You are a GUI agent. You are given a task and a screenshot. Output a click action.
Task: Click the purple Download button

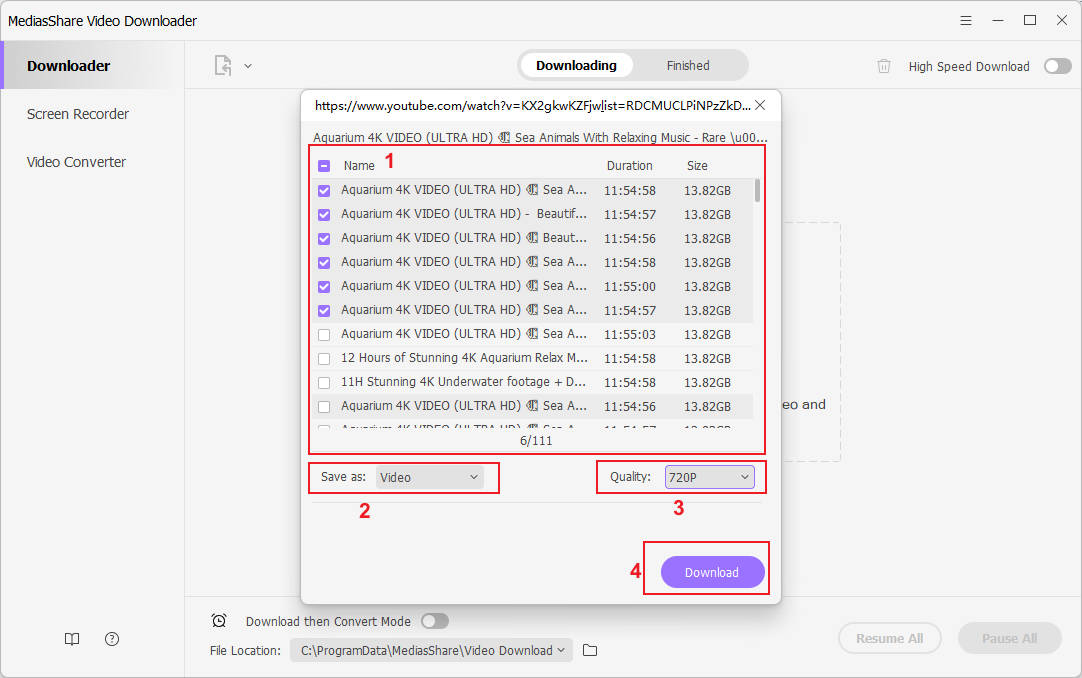click(x=712, y=572)
